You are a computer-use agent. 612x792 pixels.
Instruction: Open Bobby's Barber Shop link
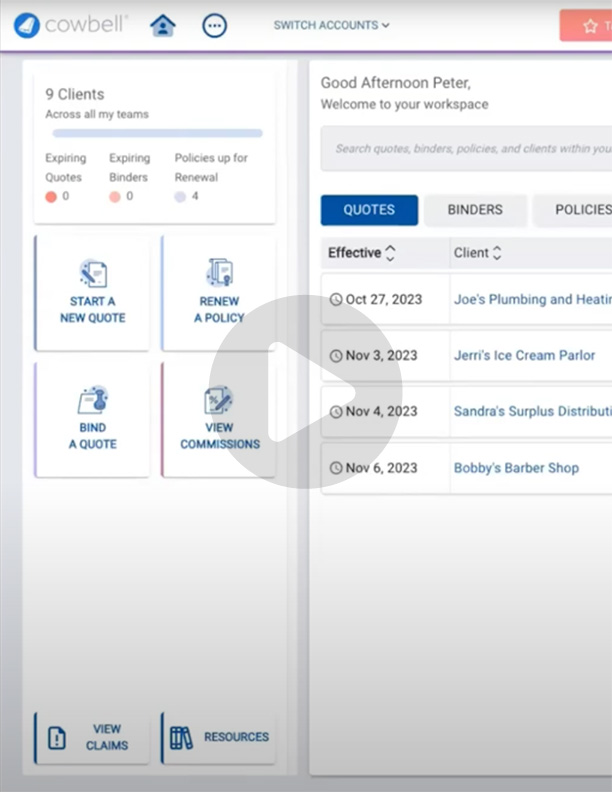tap(516, 468)
